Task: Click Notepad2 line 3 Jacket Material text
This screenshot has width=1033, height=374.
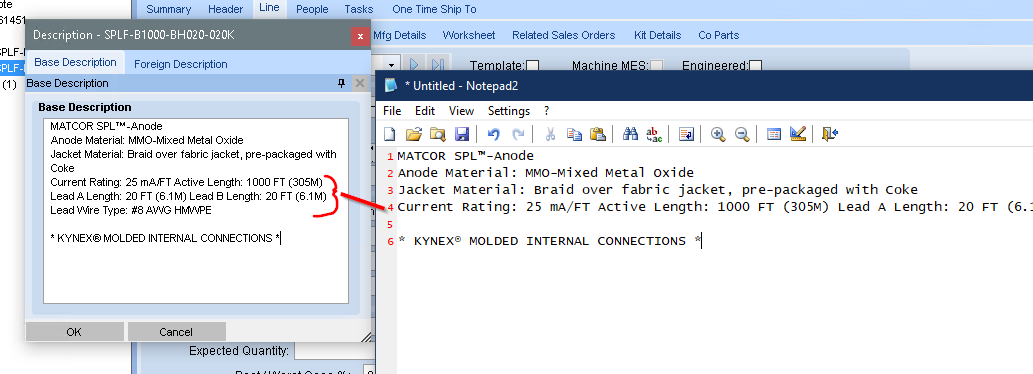Action: (657, 190)
